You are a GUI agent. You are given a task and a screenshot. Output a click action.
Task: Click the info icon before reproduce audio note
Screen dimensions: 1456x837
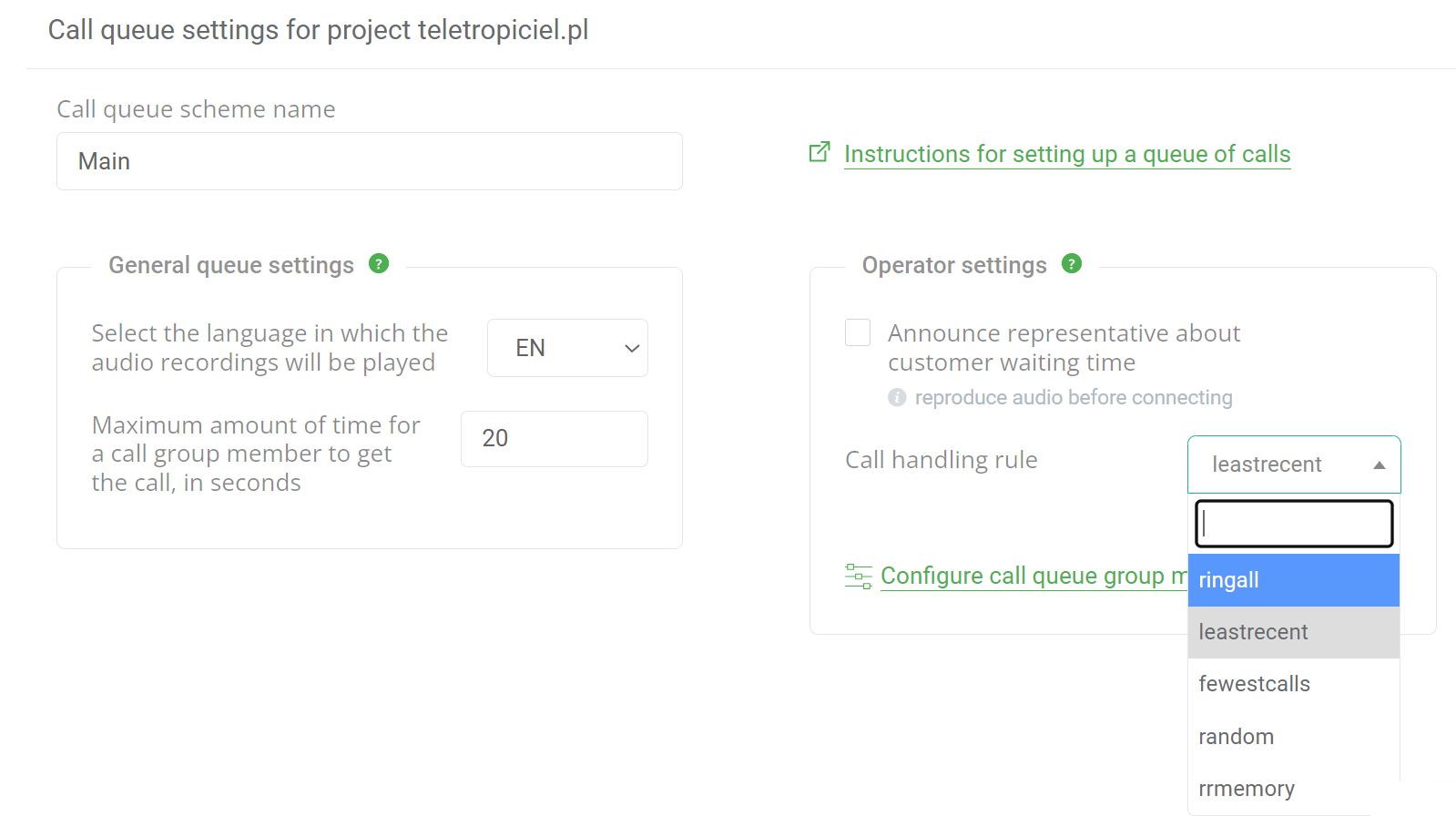coord(898,397)
